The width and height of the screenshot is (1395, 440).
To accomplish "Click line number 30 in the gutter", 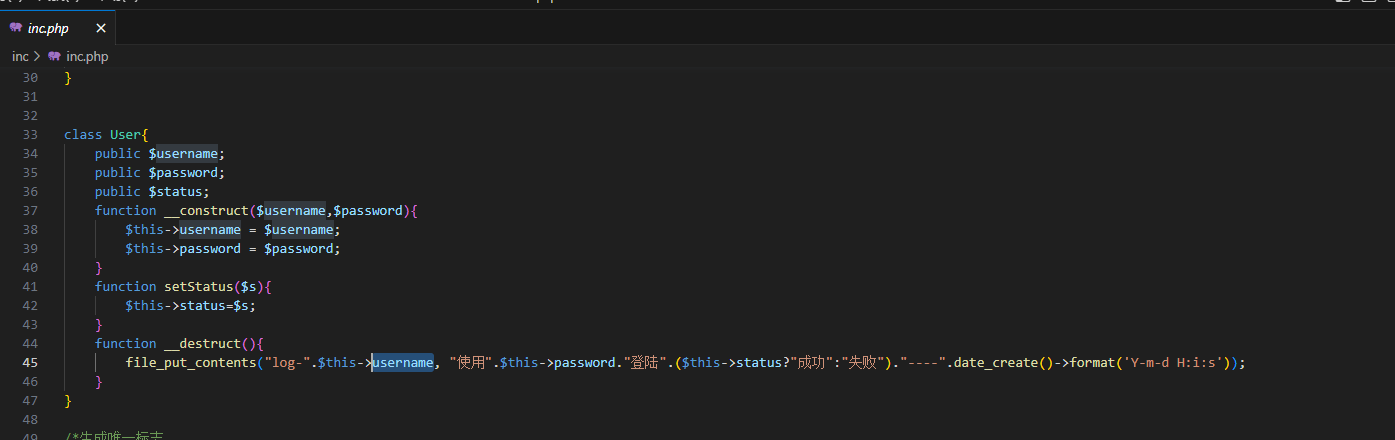I will point(29,77).
